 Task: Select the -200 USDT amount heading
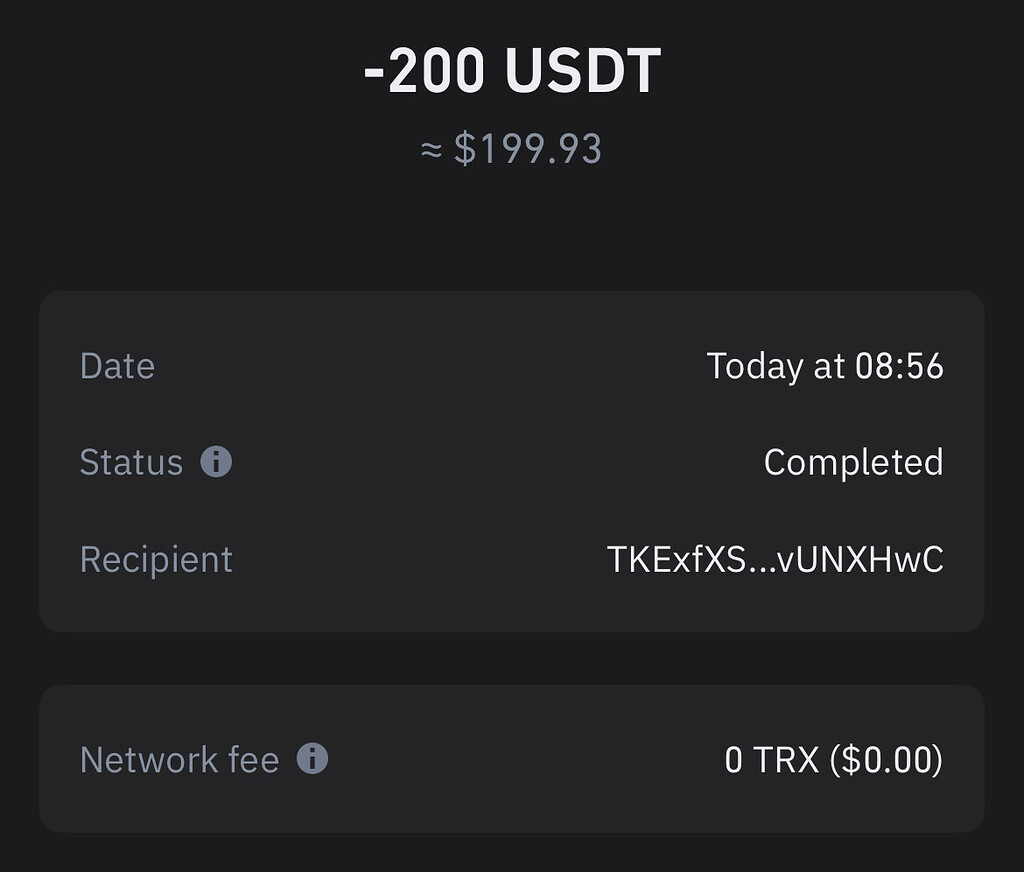pos(512,68)
